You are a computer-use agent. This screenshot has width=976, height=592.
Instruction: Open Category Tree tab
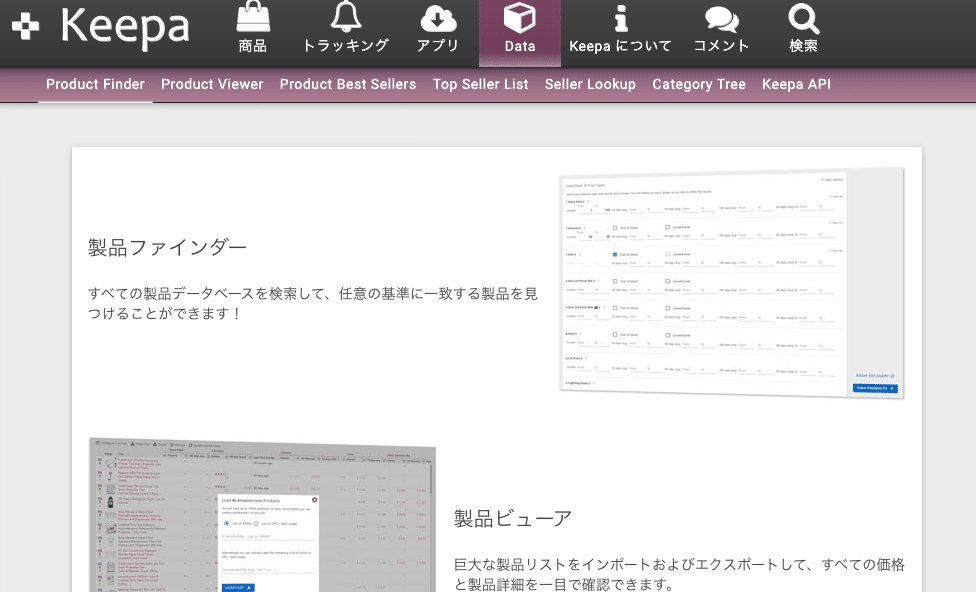click(699, 85)
